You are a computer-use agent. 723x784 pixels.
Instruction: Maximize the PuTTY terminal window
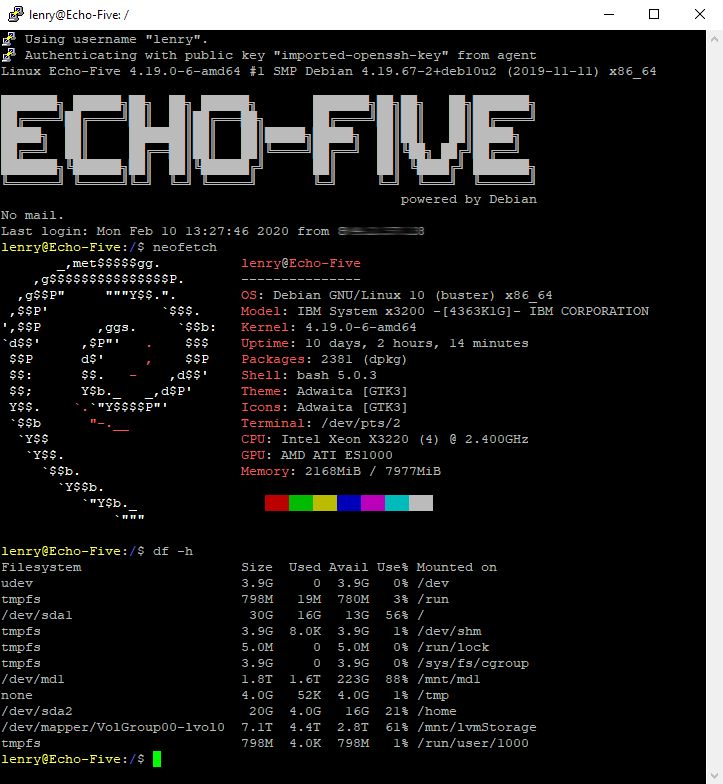coord(654,14)
